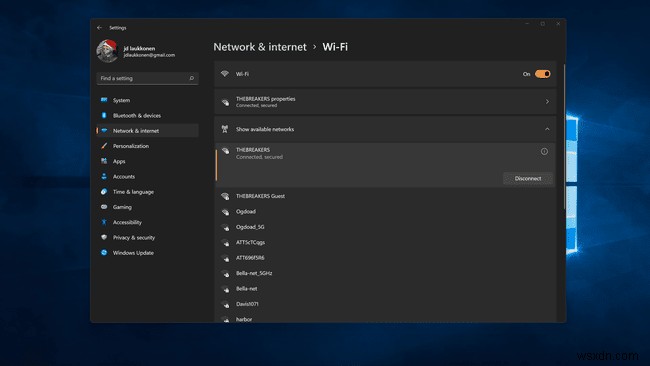Click the Gaming controller icon
The height and width of the screenshot is (366, 650).
click(104, 207)
